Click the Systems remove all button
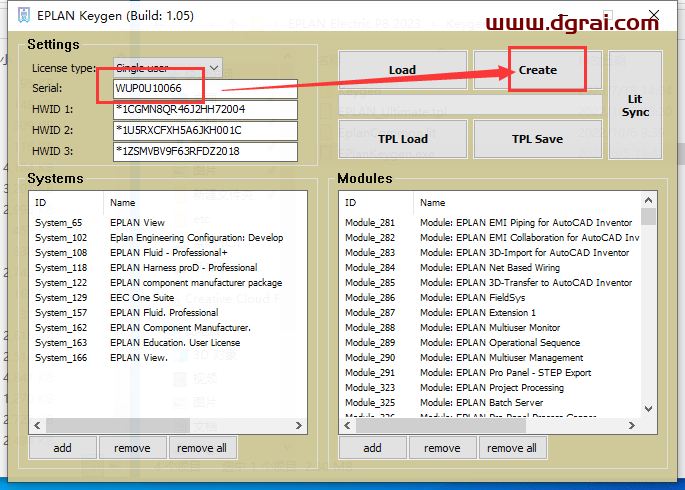This screenshot has width=685, height=490. tap(202, 448)
